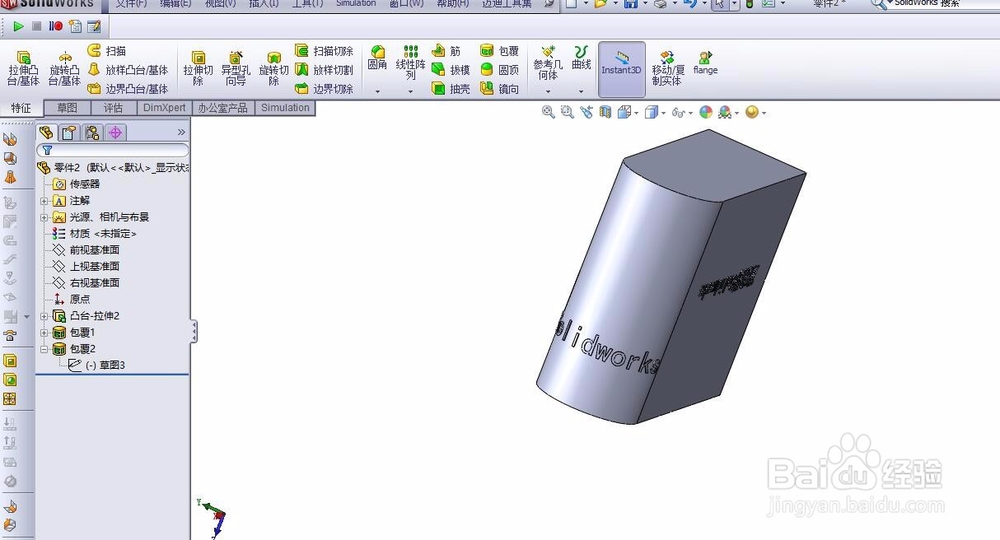Viewport: 1000px width, 540px height.
Task: Stop the macro with the square button
Action: click(37, 26)
